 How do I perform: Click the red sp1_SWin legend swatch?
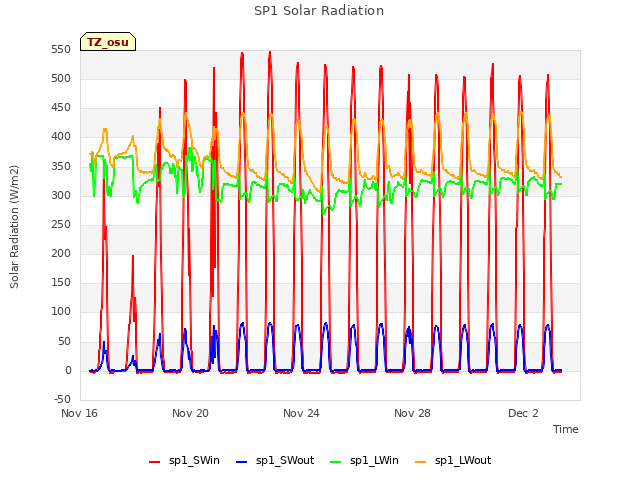coord(155,462)
